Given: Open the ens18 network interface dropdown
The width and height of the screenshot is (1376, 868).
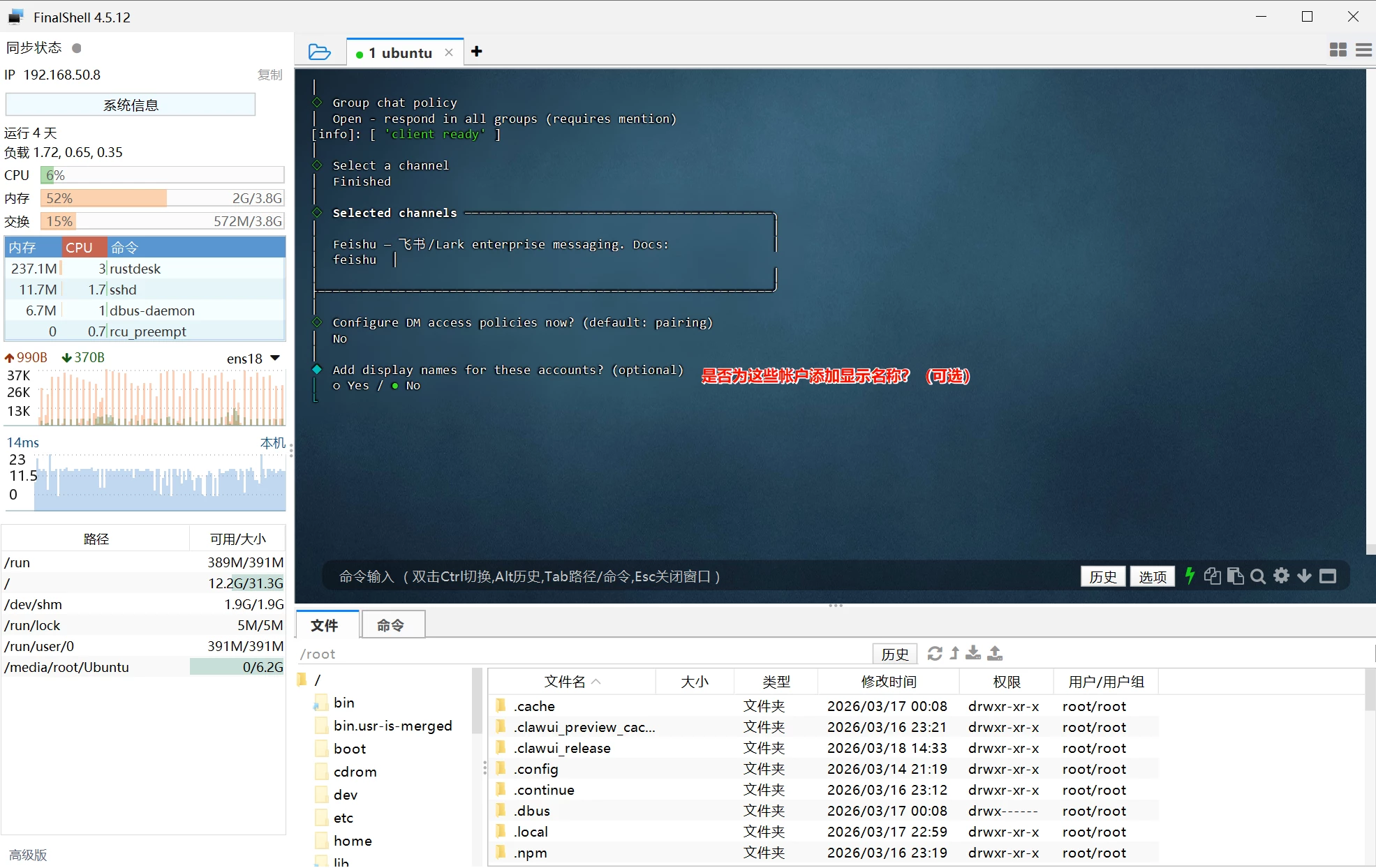Looking at the screenshot, I should click(x=275, y=358).
